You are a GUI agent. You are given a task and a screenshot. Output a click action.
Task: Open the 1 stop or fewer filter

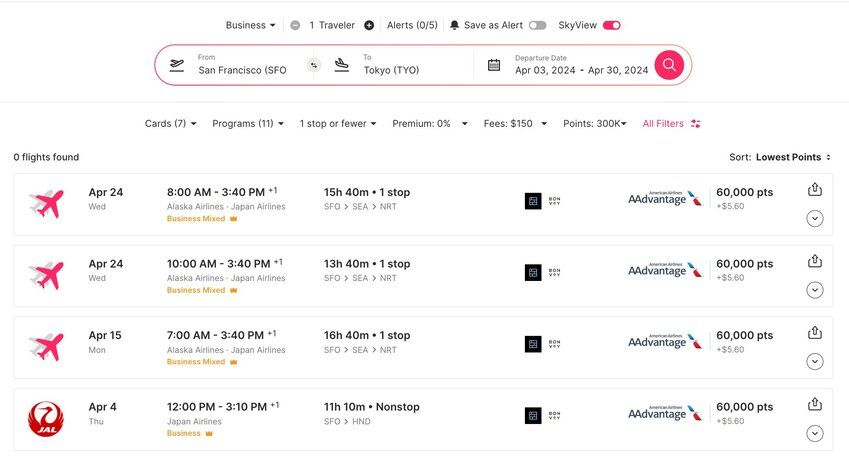pyautogui.click(x=337, y=124)
